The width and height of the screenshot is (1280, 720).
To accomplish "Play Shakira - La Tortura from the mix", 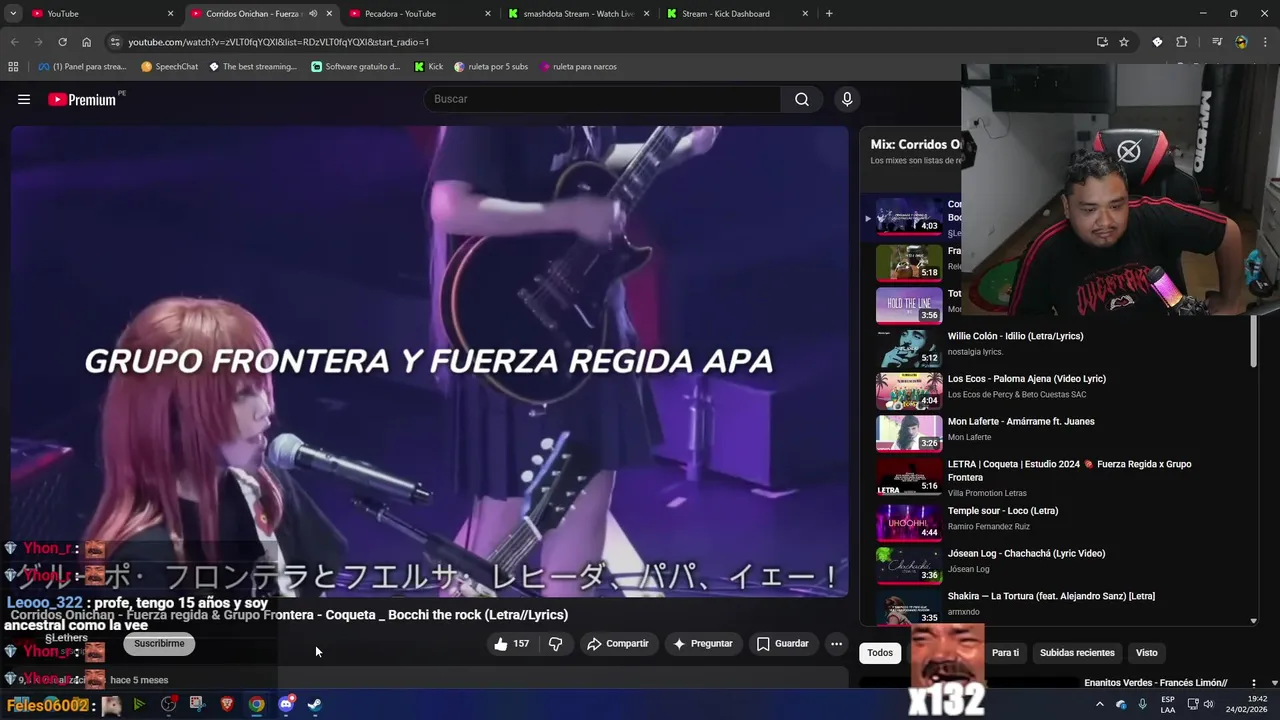I will [1060, 605].
